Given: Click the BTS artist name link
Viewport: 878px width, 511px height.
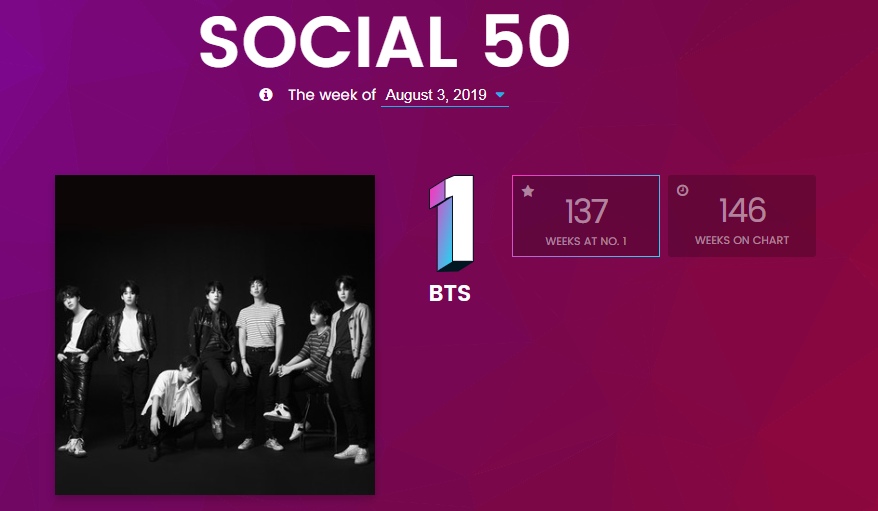Looking at the screenshot, I should tap(449, 294).
